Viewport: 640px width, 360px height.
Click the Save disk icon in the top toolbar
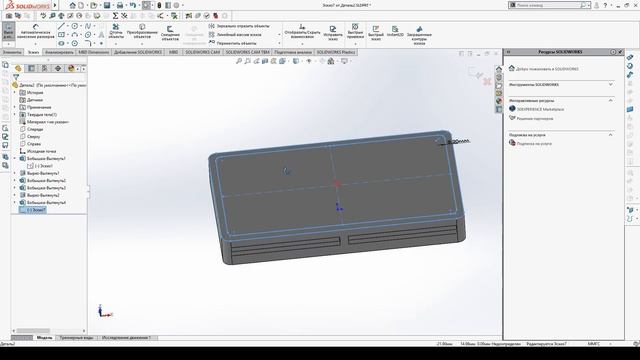(x=107, y=5)
